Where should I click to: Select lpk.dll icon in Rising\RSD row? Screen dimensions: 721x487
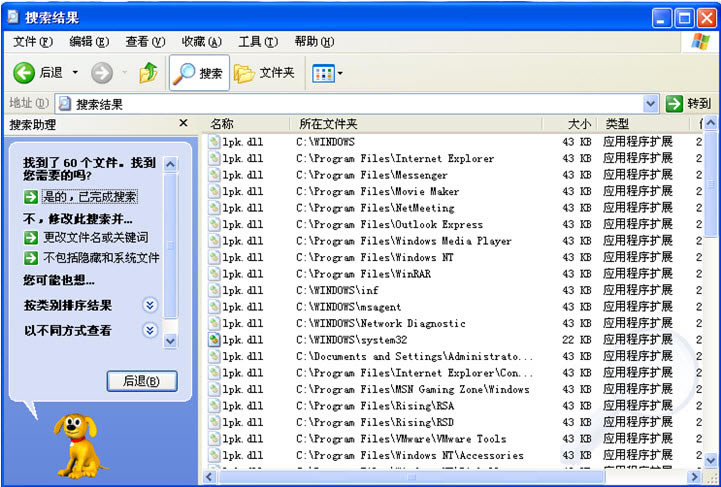click(214, 422)
